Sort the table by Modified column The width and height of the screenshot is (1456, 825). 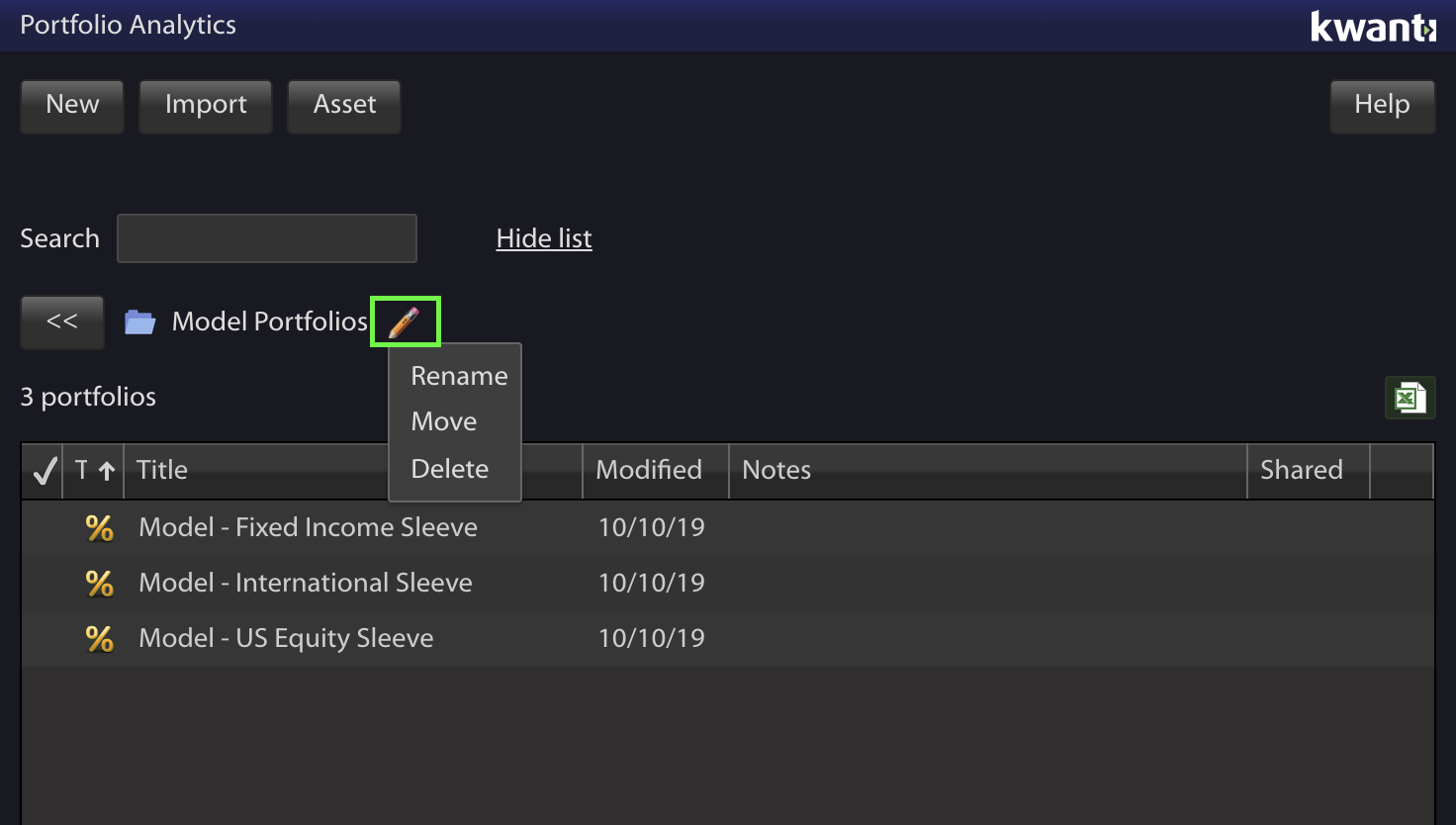click(x=649, y=470)
